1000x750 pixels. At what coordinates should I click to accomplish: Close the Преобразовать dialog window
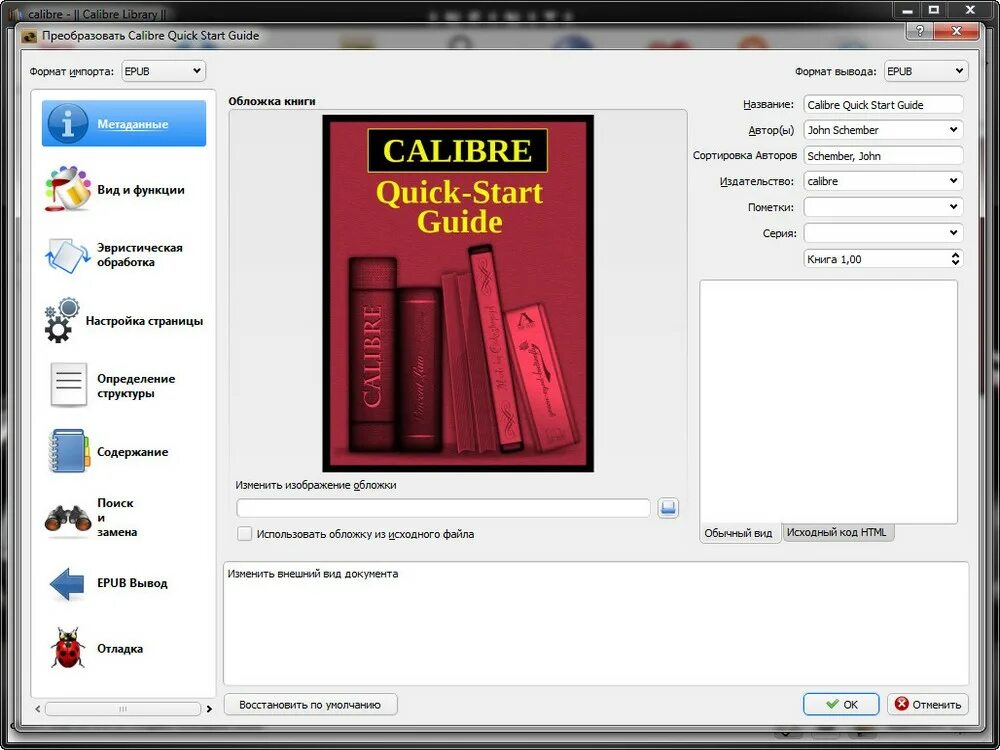click(x=956, y=31)
